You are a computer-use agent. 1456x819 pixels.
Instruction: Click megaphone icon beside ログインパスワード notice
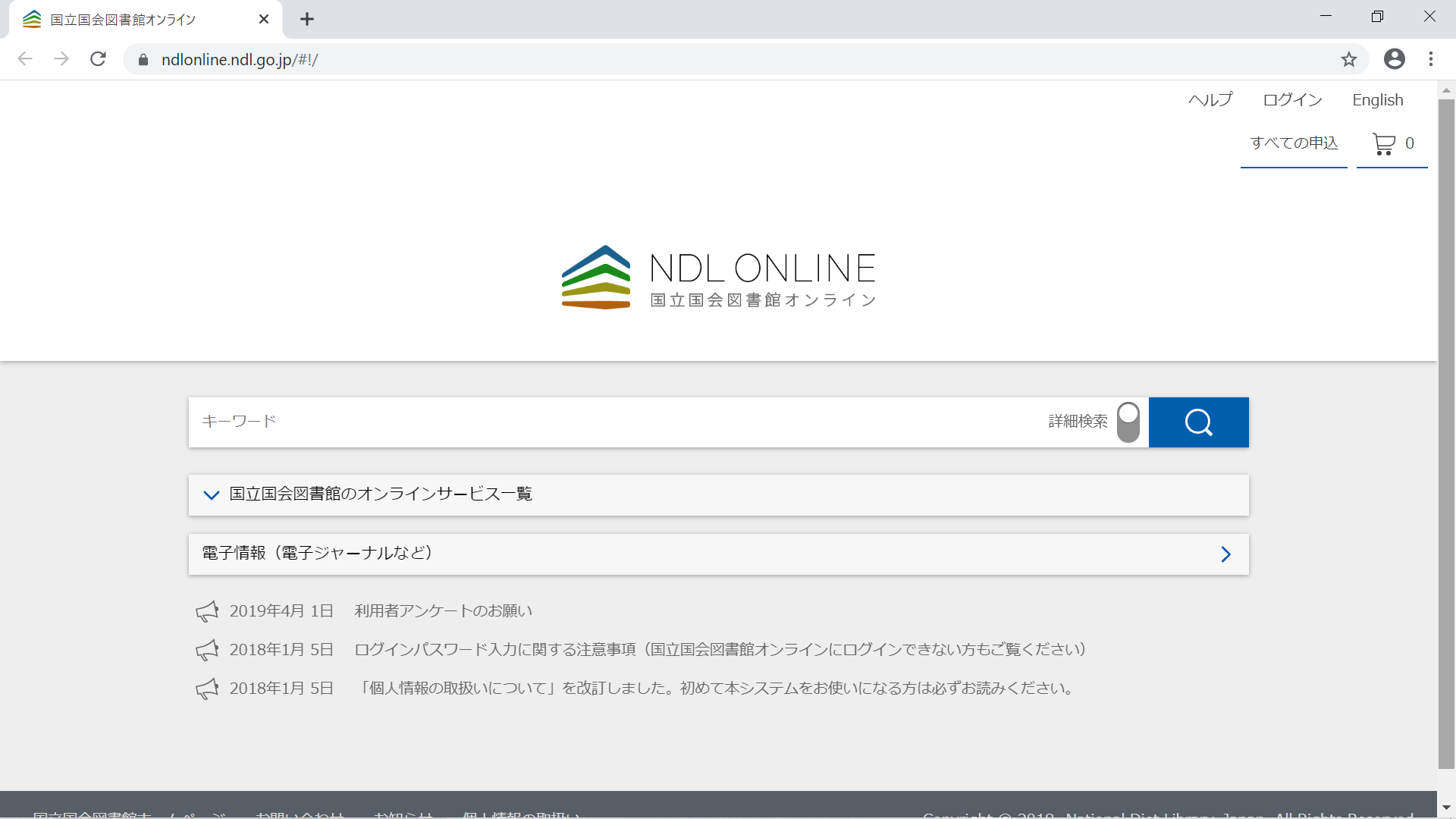[x=207, y=650]
